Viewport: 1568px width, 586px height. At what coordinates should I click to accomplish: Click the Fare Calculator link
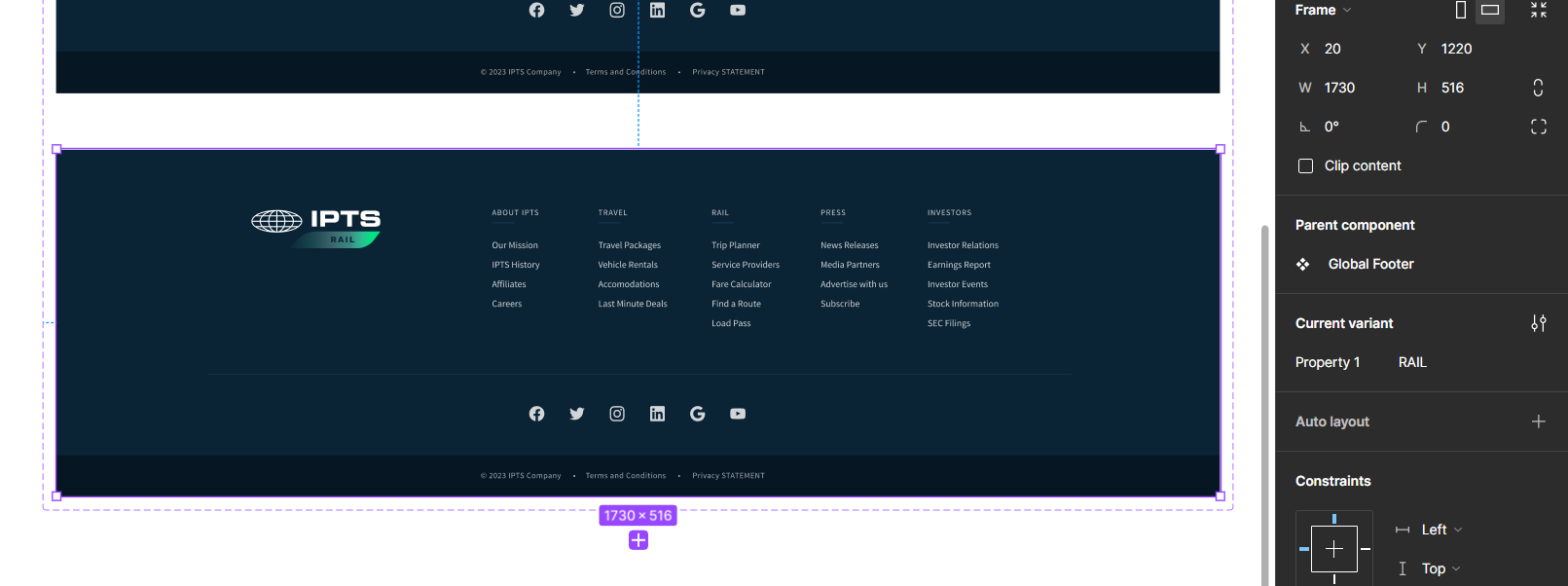[742, 284]
